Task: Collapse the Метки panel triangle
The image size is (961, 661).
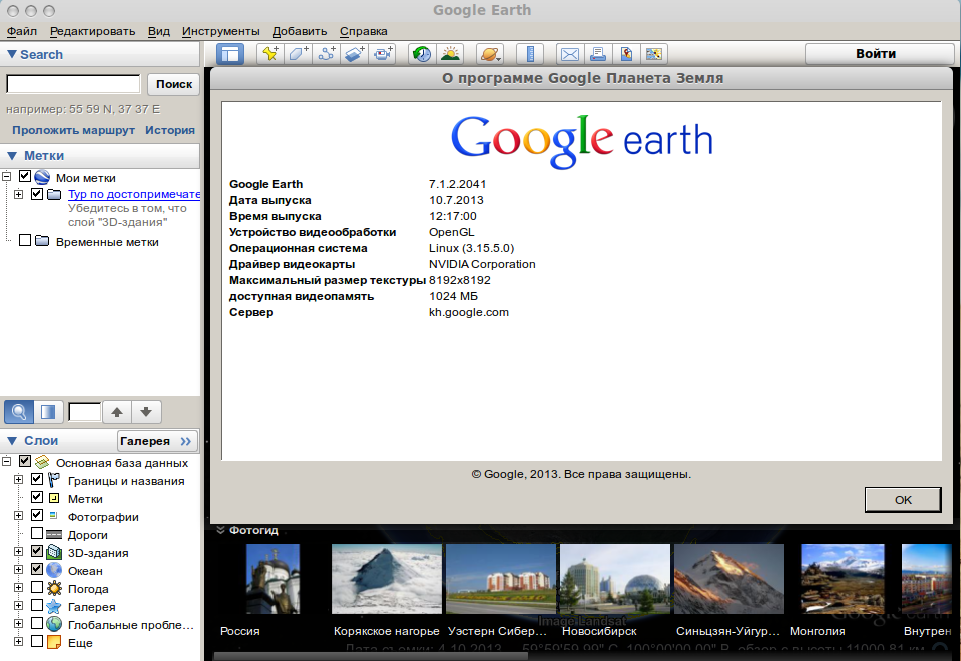Action: pos(12,156)
